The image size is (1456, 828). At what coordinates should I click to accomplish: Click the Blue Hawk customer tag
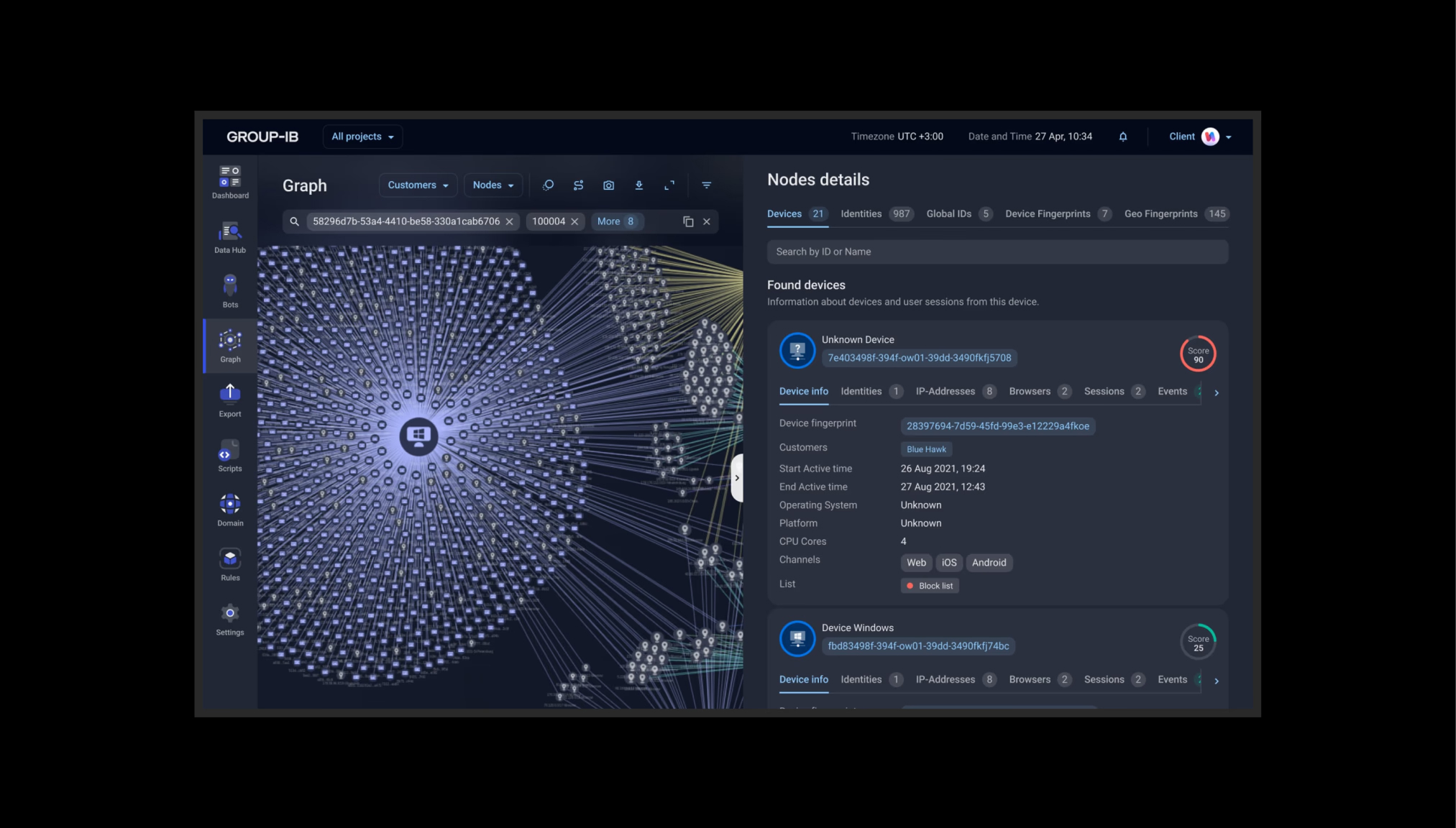coord(926,449)
